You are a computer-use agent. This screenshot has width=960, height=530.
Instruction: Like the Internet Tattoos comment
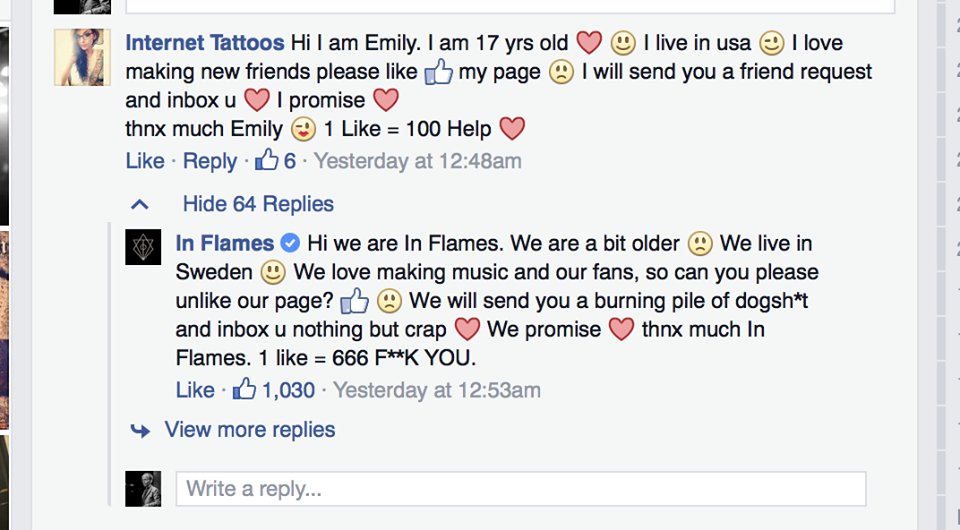(145, 161)
